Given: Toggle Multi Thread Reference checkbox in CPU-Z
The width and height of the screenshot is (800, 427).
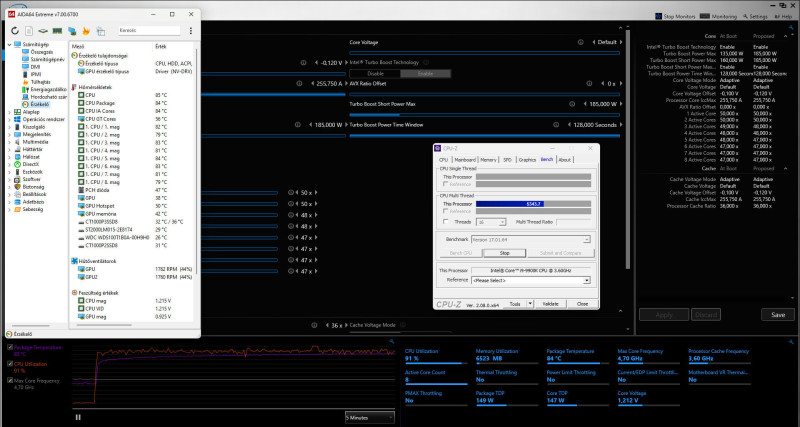Looking at the screenshot, I should [446, 211].
